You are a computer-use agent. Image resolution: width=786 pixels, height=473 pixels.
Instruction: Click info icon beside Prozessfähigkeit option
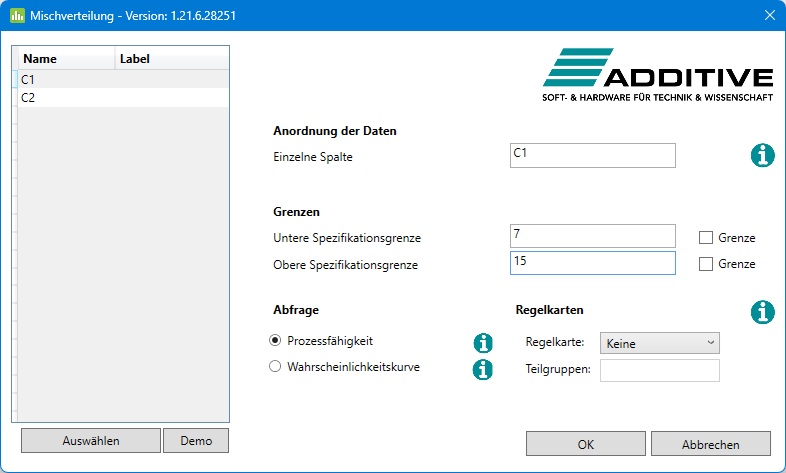click(483, 343)
